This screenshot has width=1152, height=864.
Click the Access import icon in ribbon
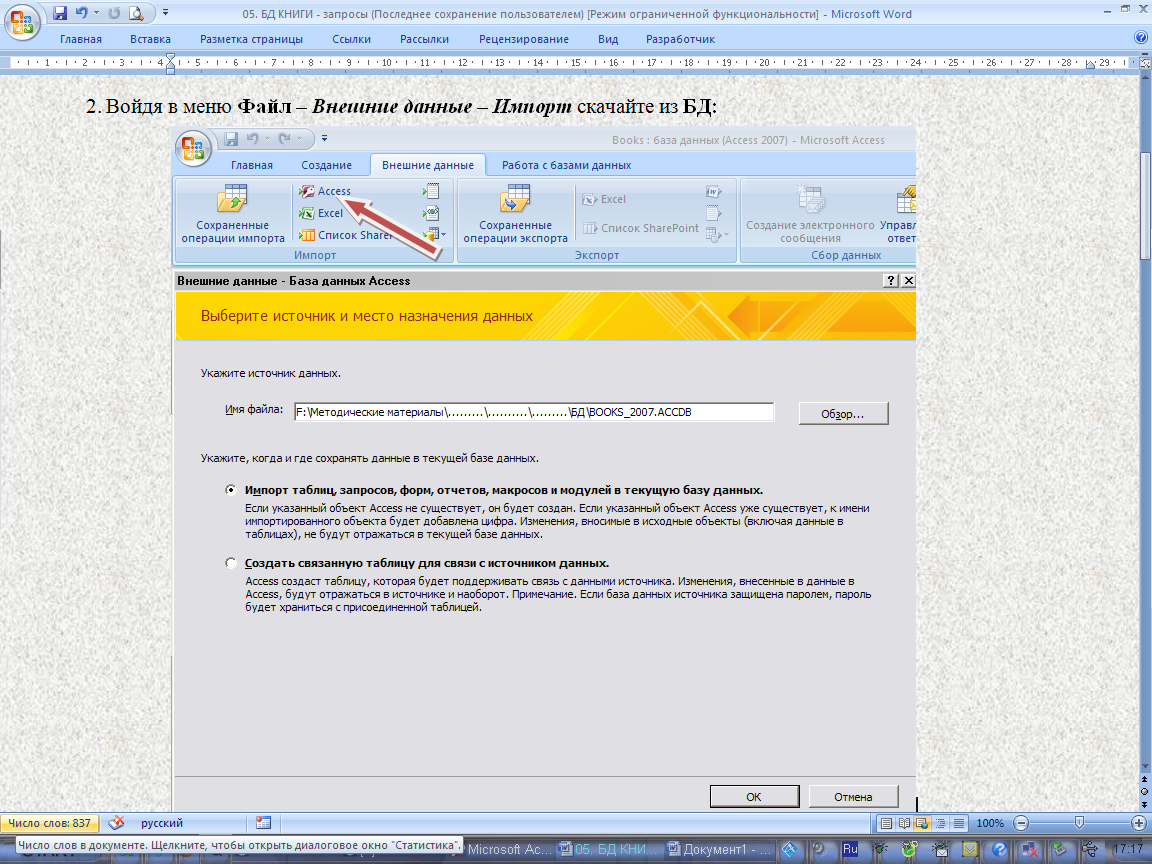pyautogui.click(x=307, y=191)
